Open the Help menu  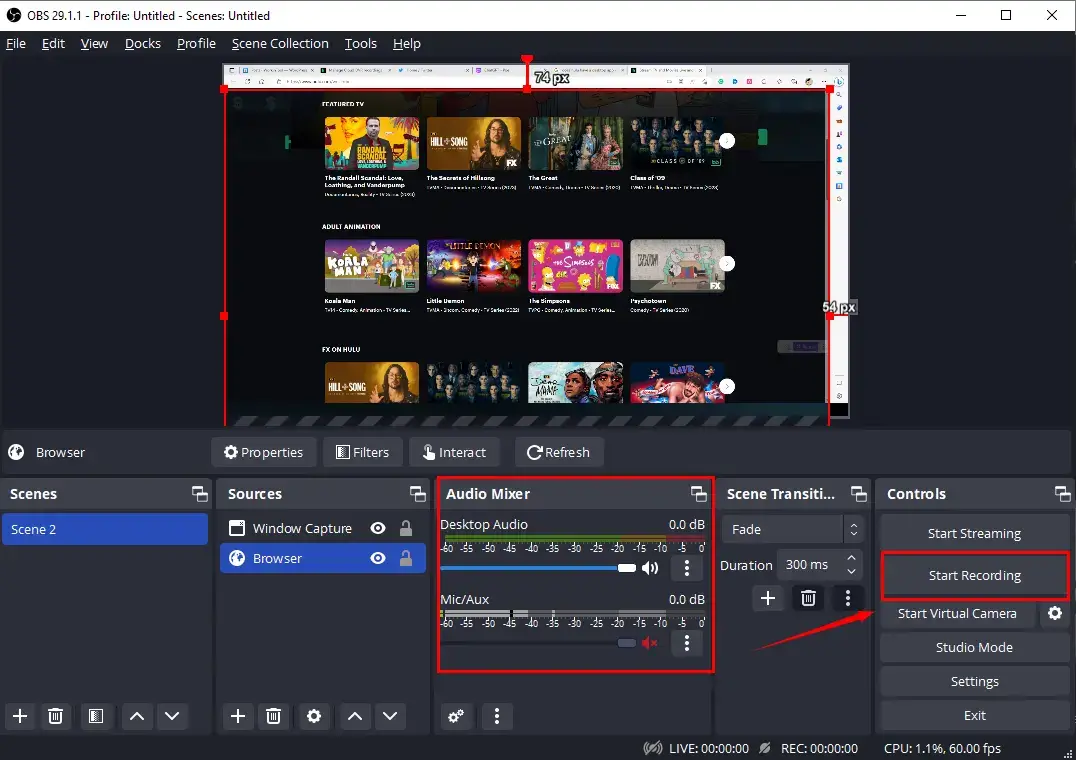(406, 43)
